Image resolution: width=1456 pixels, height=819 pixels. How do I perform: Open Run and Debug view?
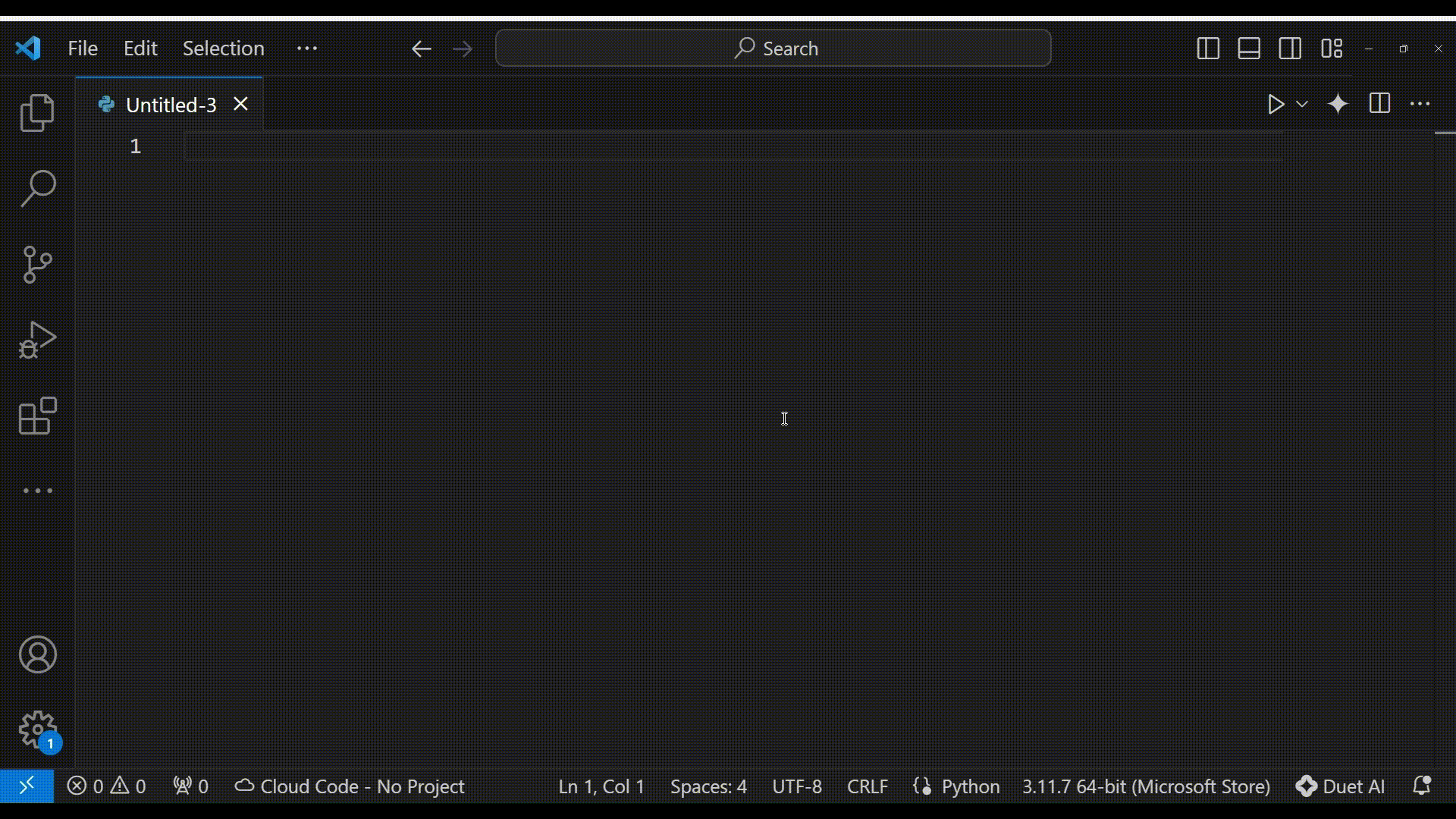pyautogui.click(x=37, y=340)
